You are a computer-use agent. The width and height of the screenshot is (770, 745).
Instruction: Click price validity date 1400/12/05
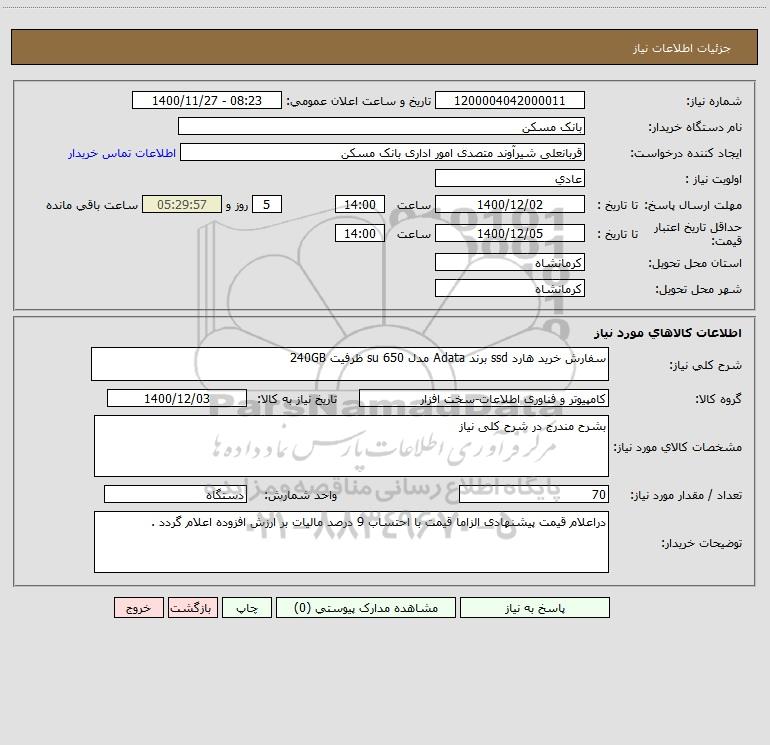(x=510, y=233)
